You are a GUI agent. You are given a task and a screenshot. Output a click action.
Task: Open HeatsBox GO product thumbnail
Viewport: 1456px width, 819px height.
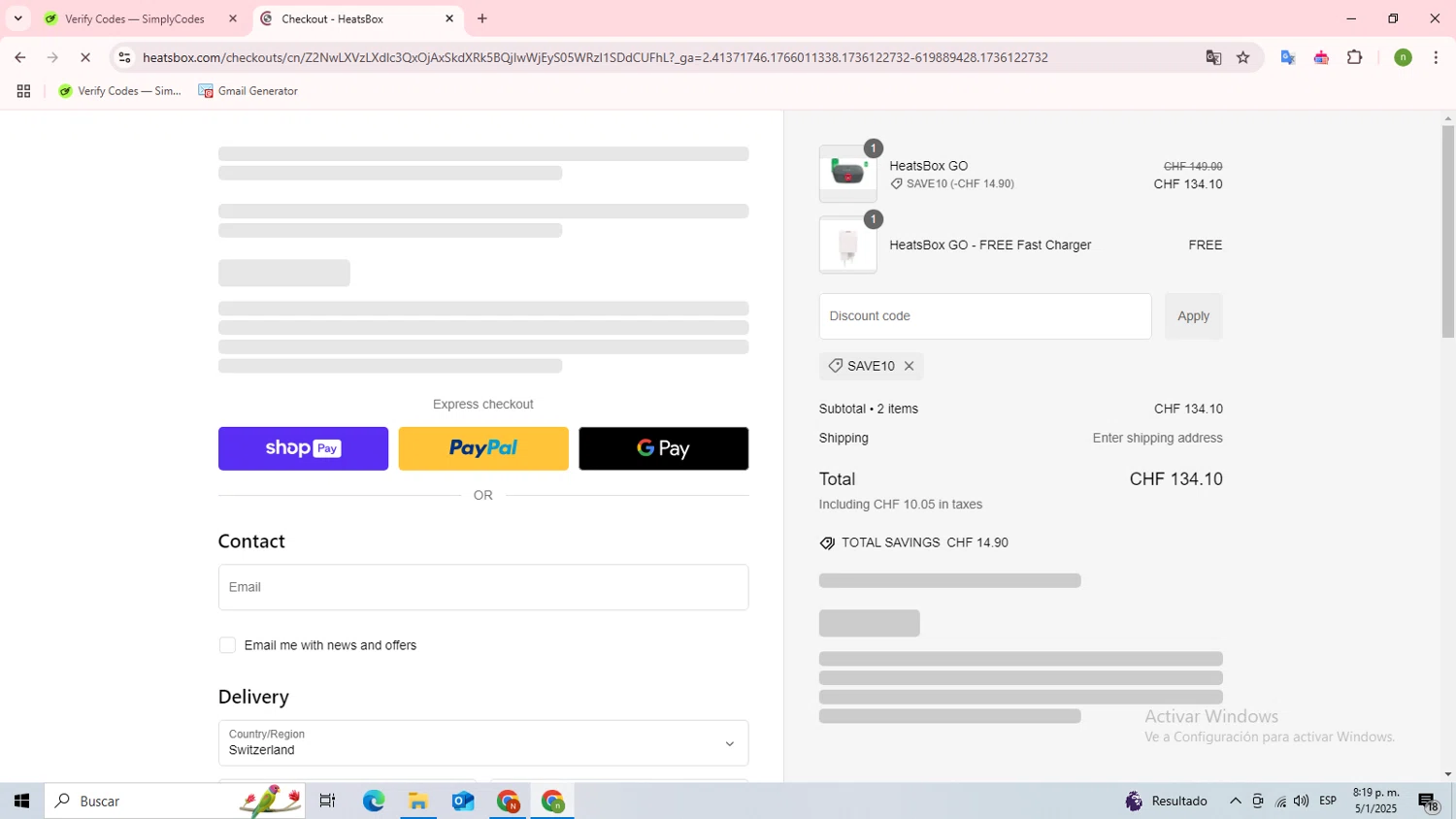click(847, 174)
